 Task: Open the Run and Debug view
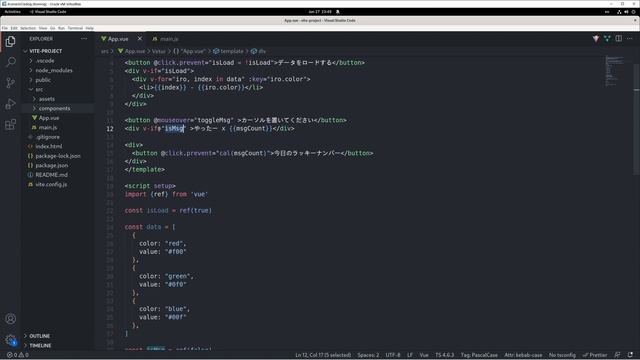coord(11,104)
